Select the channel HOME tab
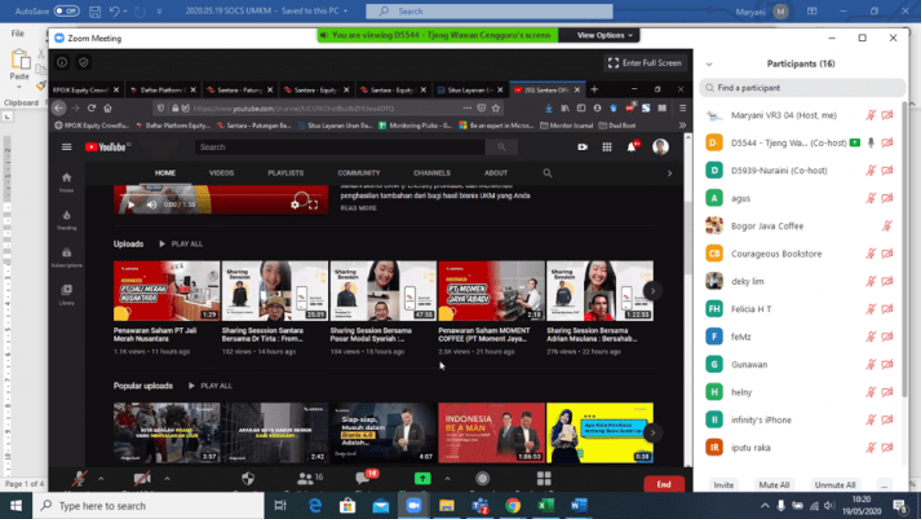This screenshot has height=520, width=922. (x=165, y=173)
